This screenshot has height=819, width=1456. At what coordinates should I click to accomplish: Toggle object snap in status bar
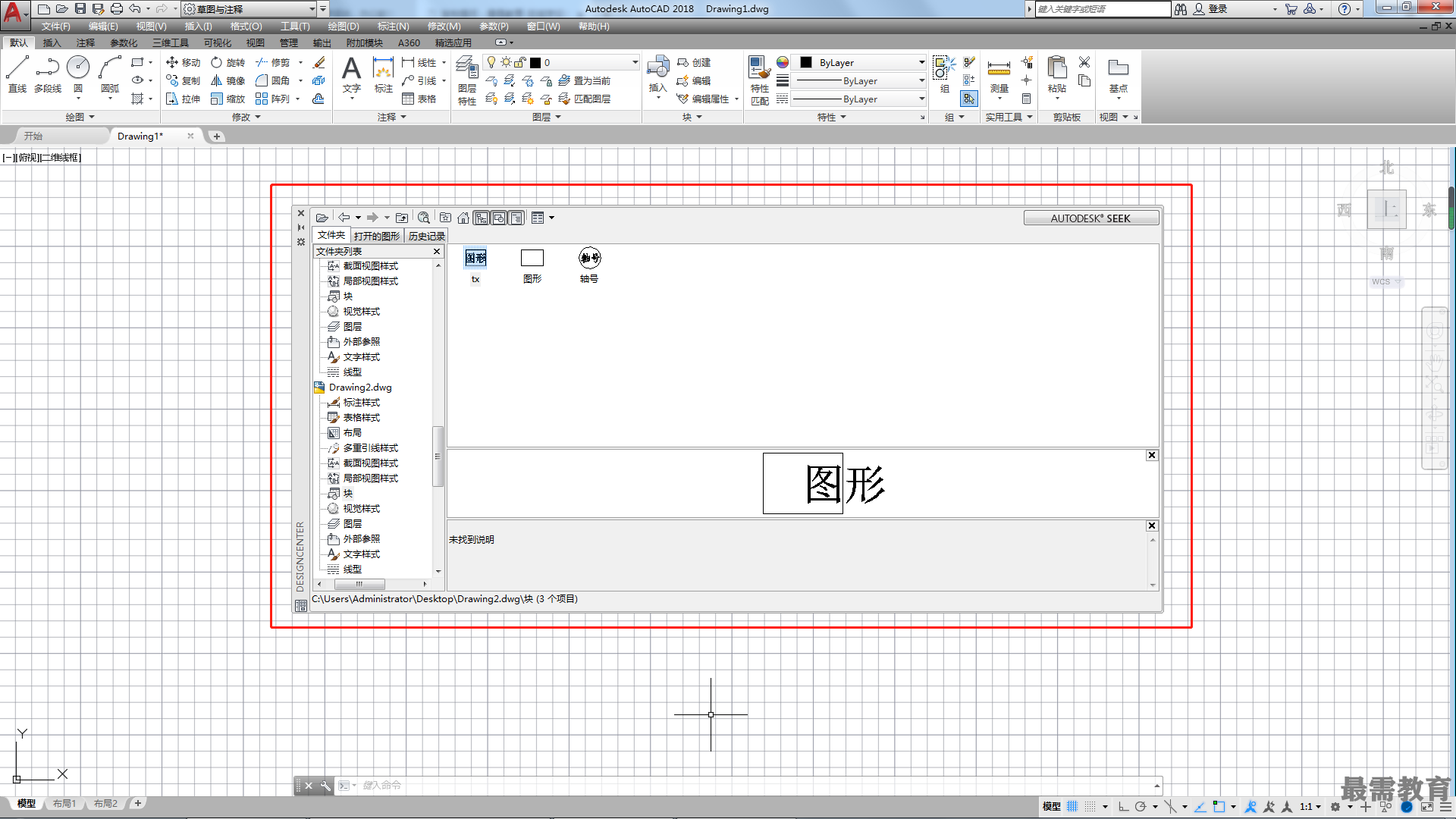(x=1219, y=807)
